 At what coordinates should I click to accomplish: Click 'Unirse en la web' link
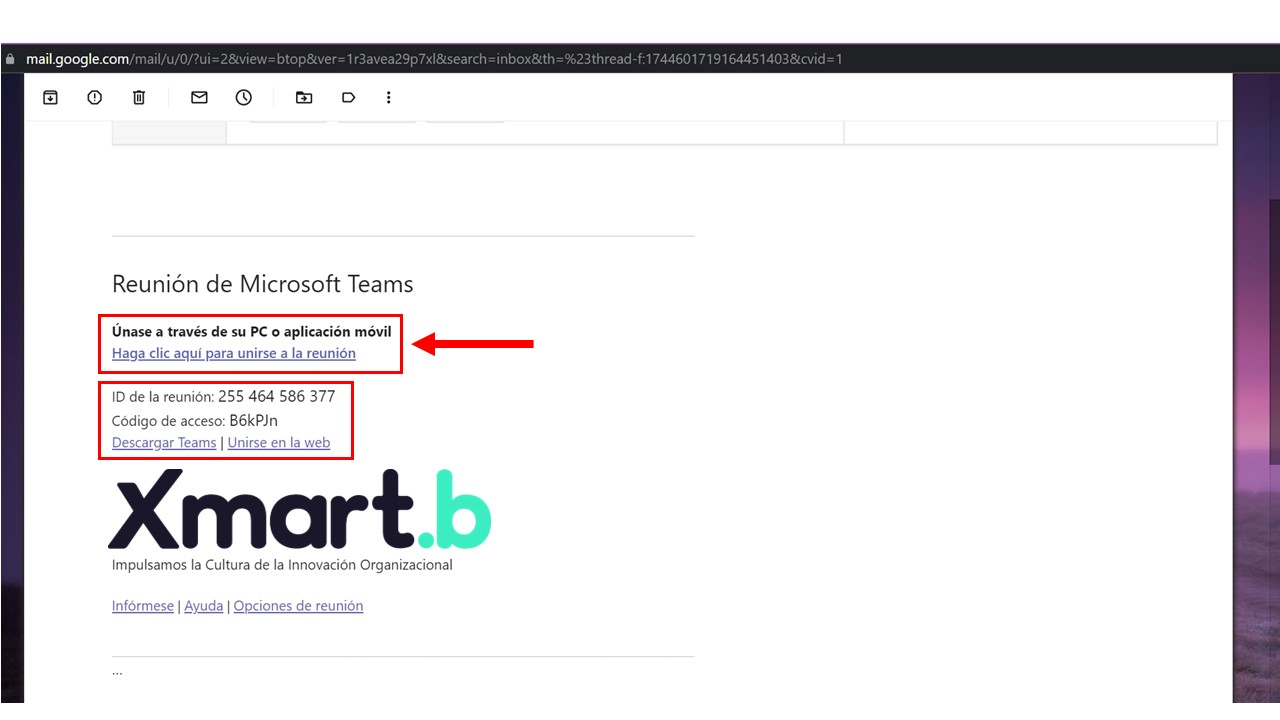point(279,442)
